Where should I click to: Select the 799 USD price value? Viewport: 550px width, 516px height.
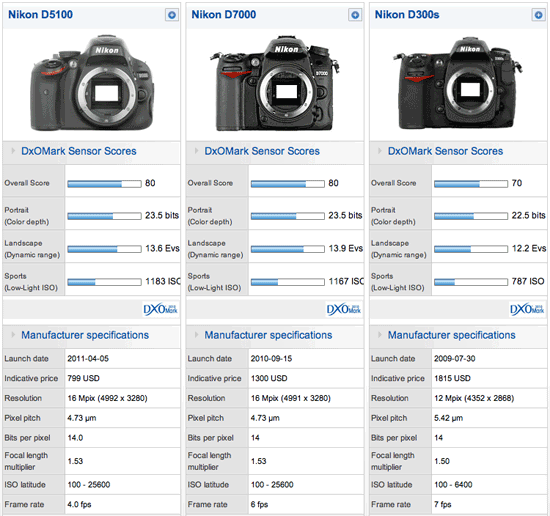click(x=83, y=378)
